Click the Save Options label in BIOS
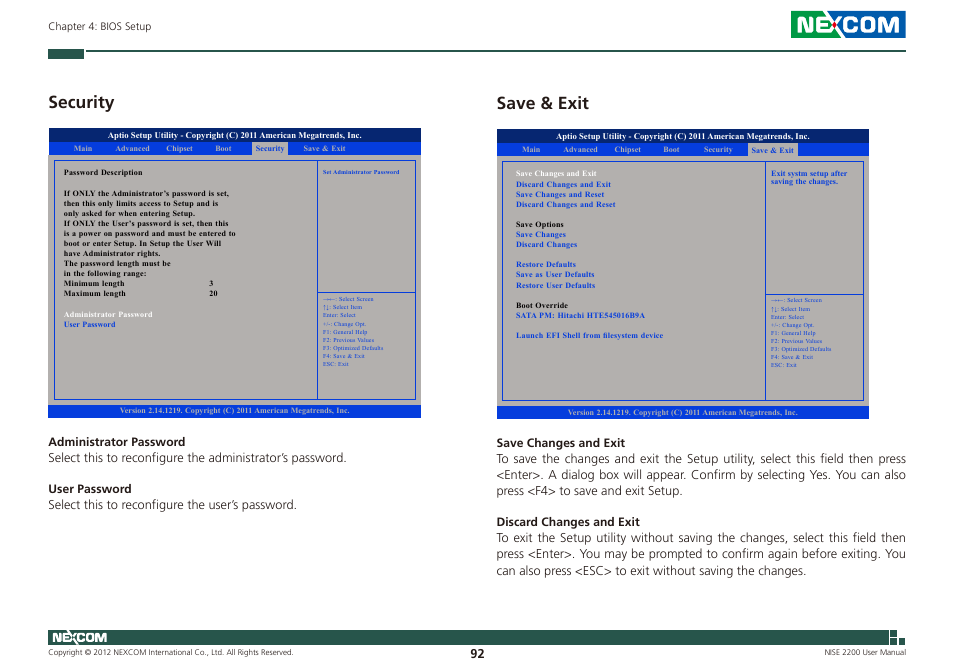This screenshot has width=954, height=672. pyautogui.click(x=540, y=224)
